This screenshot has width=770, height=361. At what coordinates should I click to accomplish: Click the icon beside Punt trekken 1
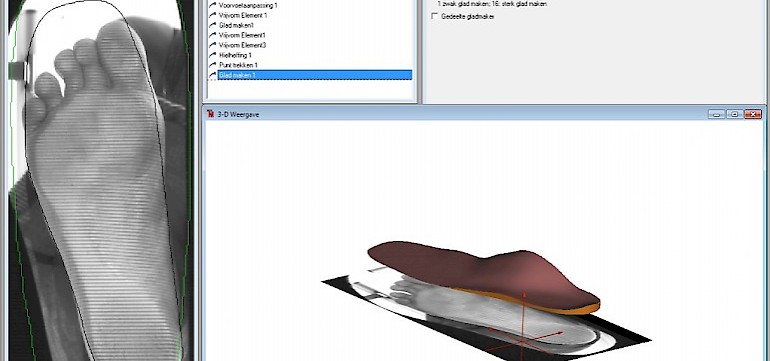point(213,65)
